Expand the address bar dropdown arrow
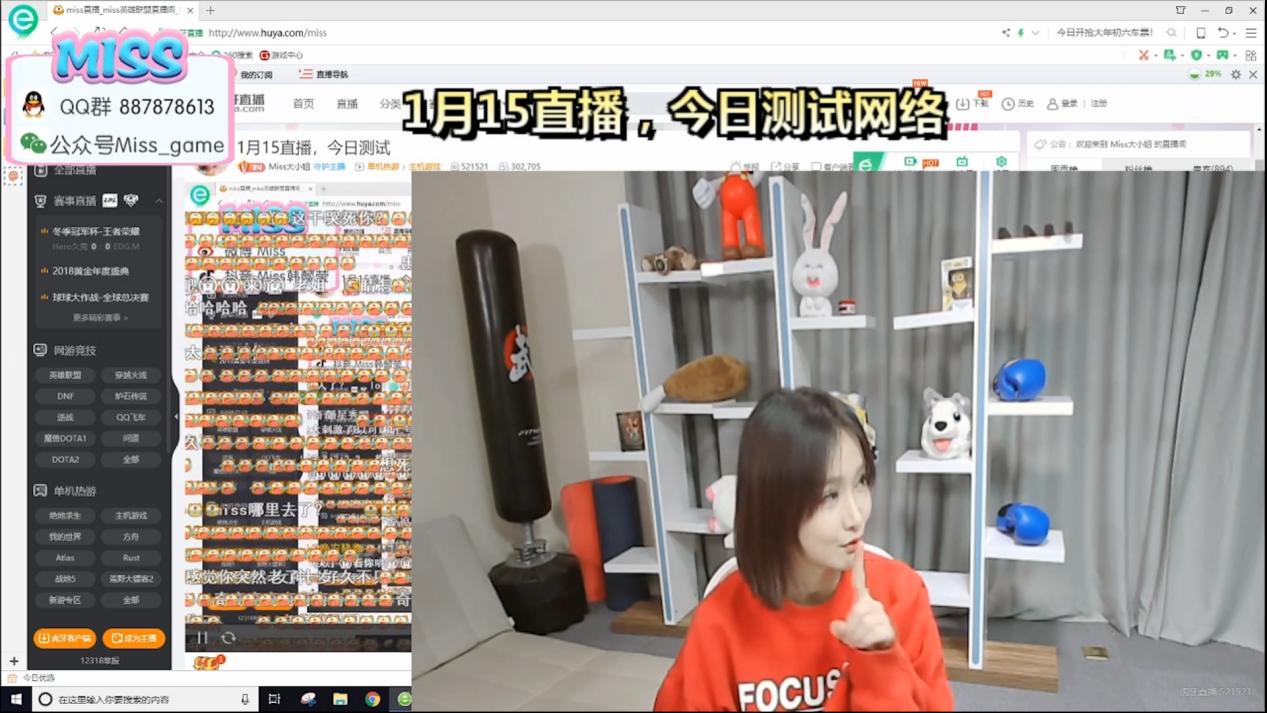 [x=1035, y=33]
